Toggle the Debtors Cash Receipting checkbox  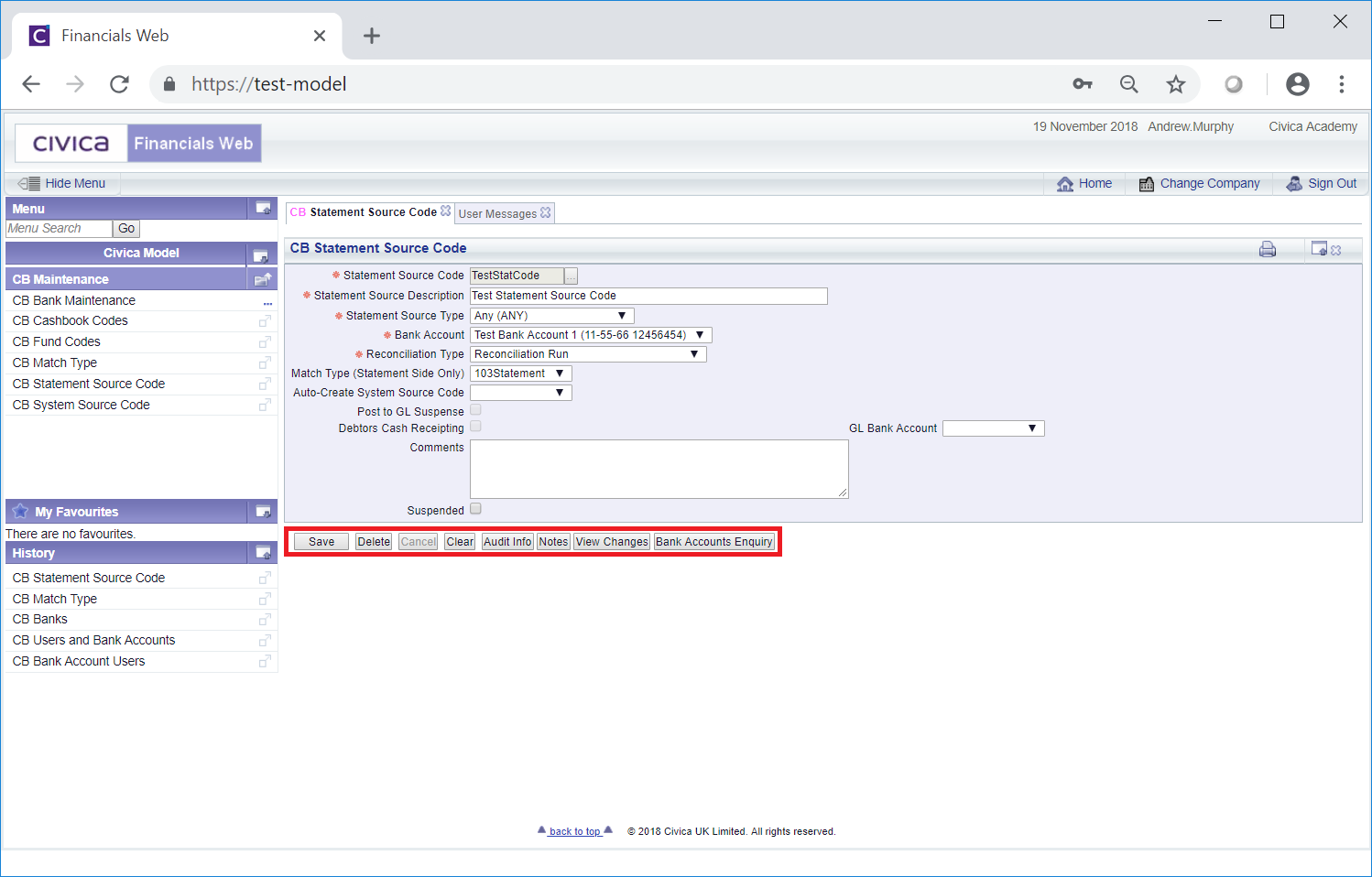(x=475, y=427)
